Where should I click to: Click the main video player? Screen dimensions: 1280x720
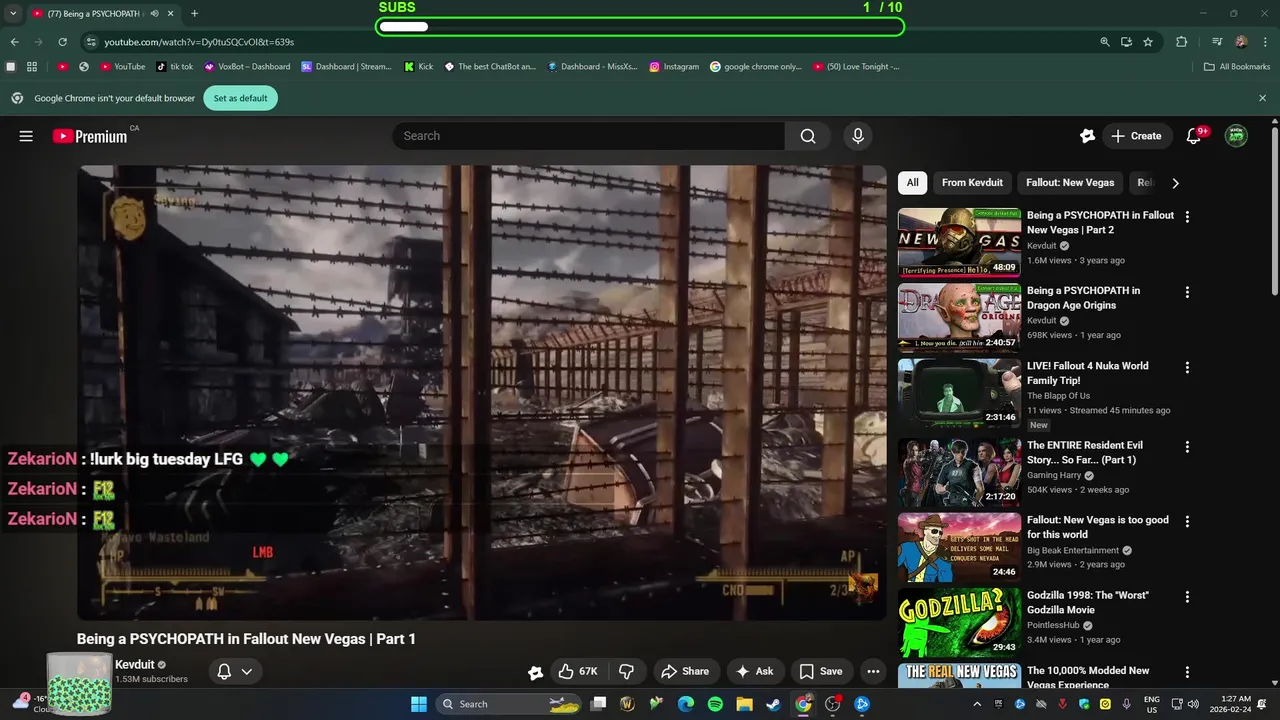point(482,393)
